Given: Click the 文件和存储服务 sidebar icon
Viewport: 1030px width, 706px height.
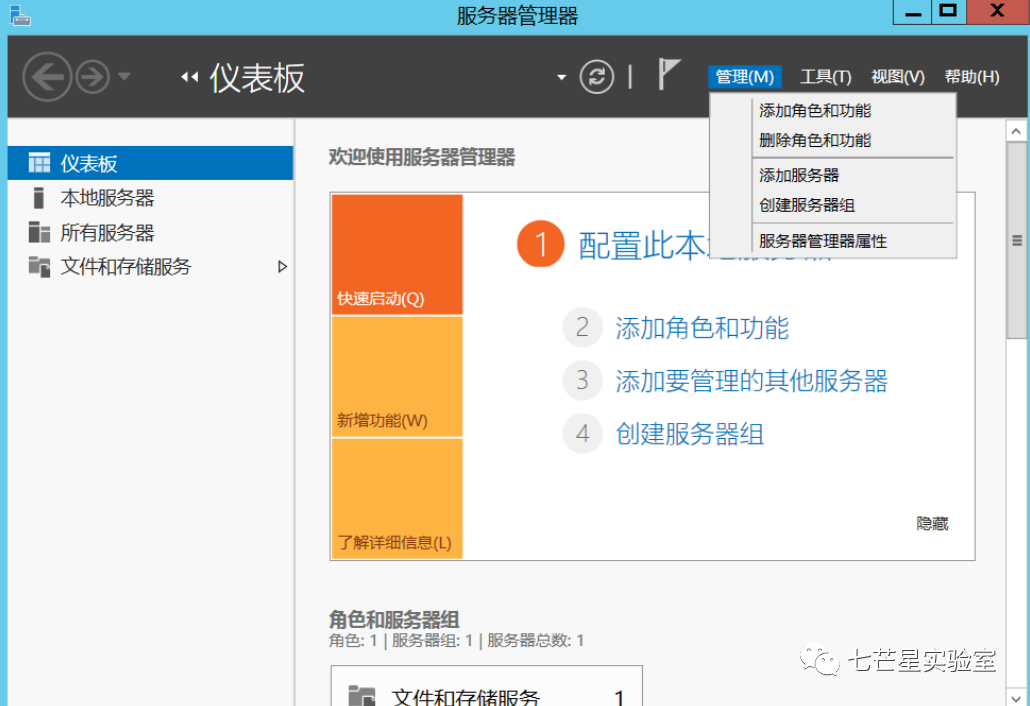Looking at the screenshot, I should [39, 267].
